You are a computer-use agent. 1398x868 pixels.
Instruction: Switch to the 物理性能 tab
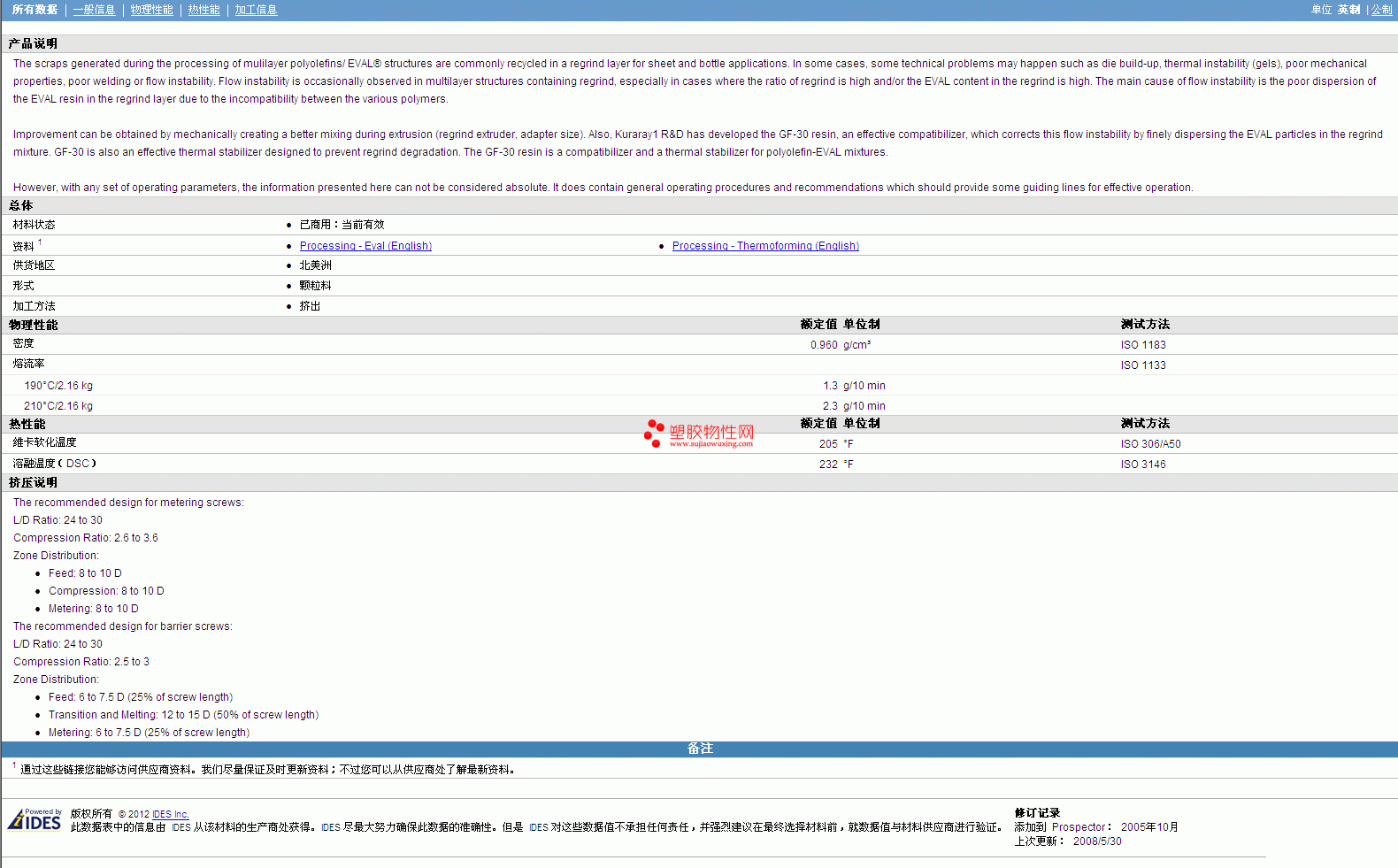point(152,10)
